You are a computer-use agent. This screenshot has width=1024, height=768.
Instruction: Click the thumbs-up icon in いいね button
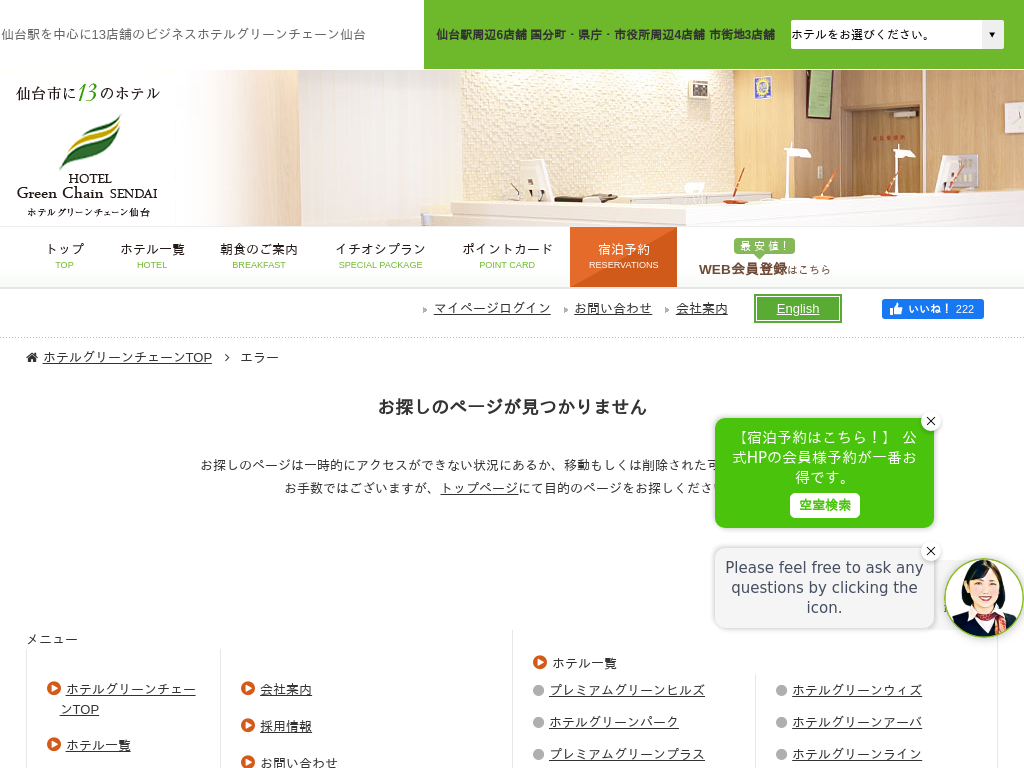point(895,309)
